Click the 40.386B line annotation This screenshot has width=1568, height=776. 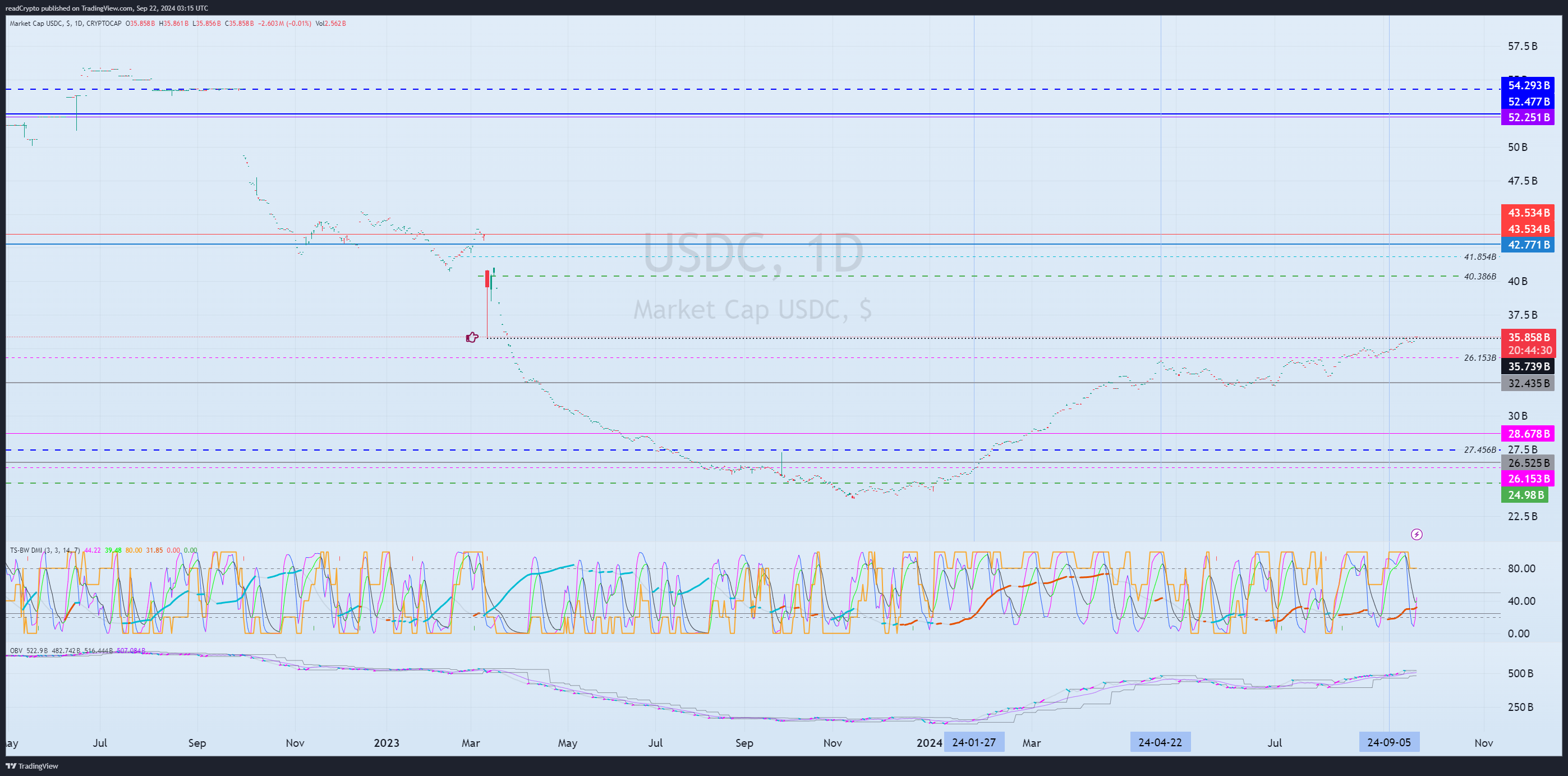click(x=1480, y=276)
